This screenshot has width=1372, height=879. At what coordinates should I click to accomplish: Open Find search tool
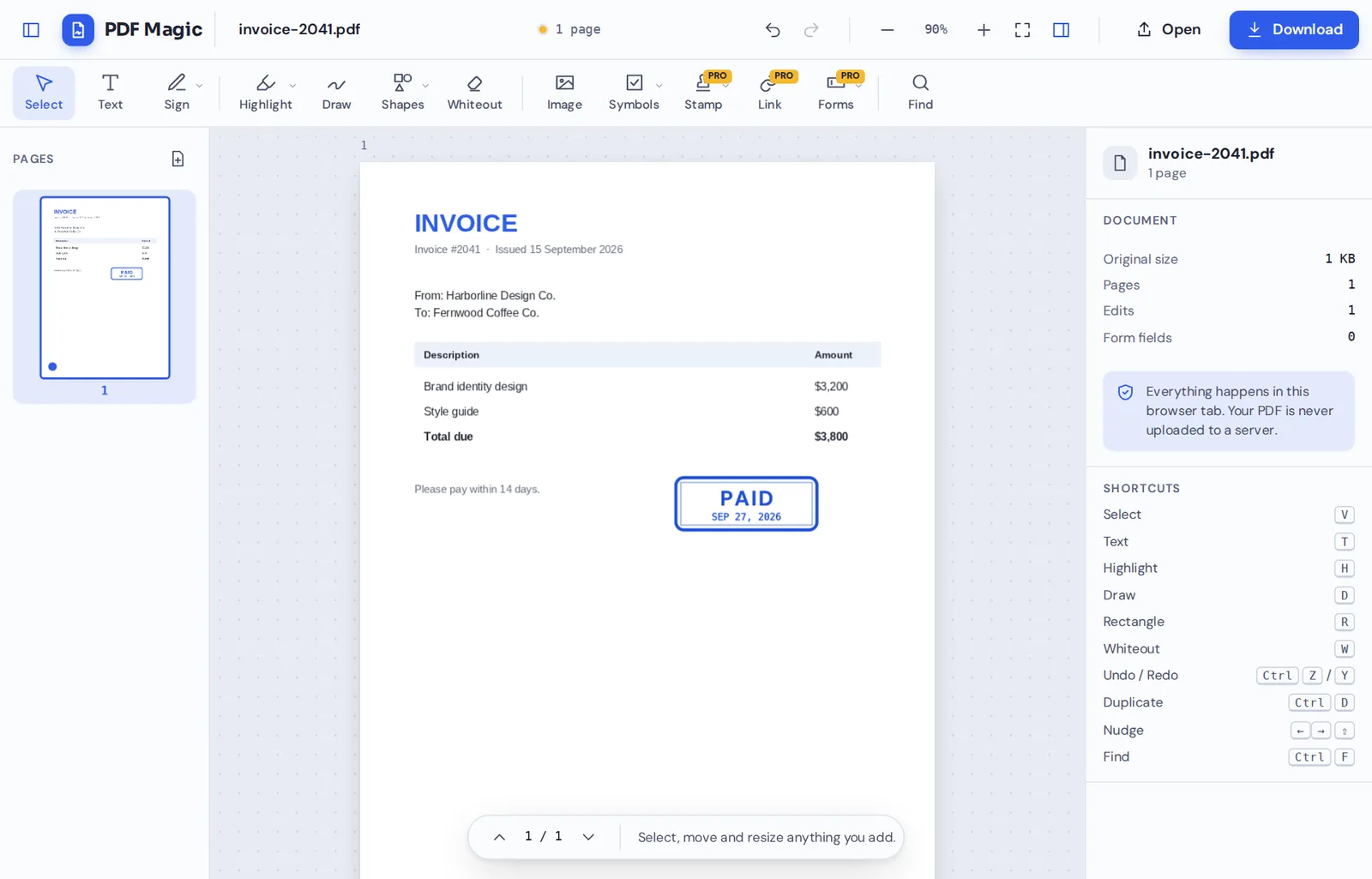click(920, 93)
